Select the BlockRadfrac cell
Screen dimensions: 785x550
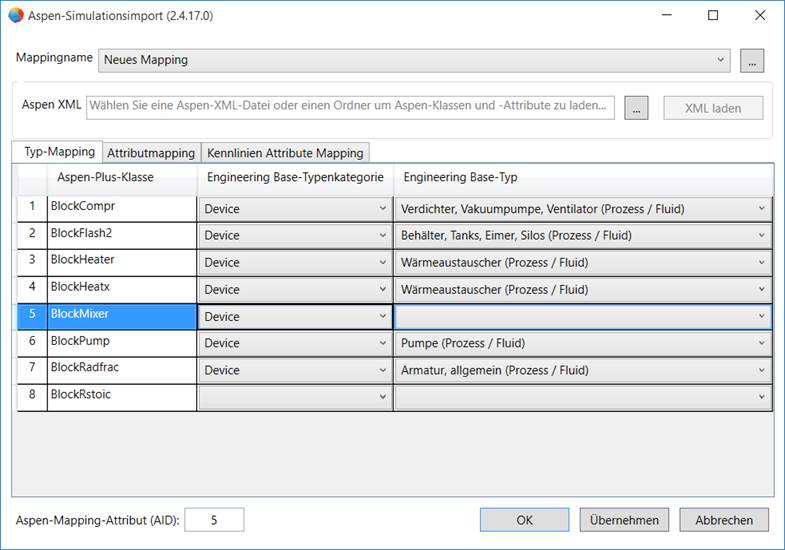pos(122,370)
